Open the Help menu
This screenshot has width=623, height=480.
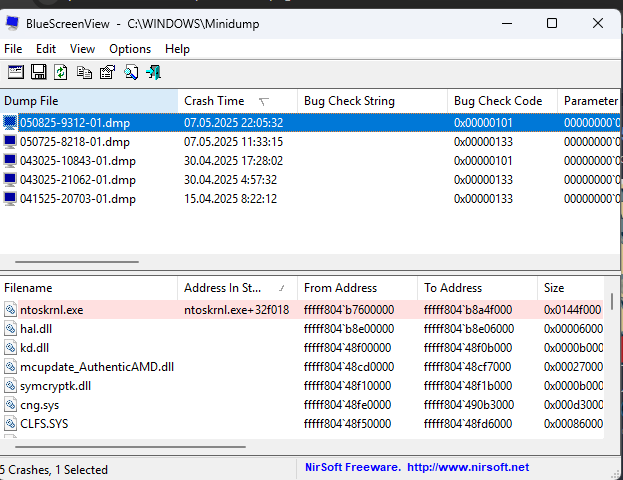177,49
